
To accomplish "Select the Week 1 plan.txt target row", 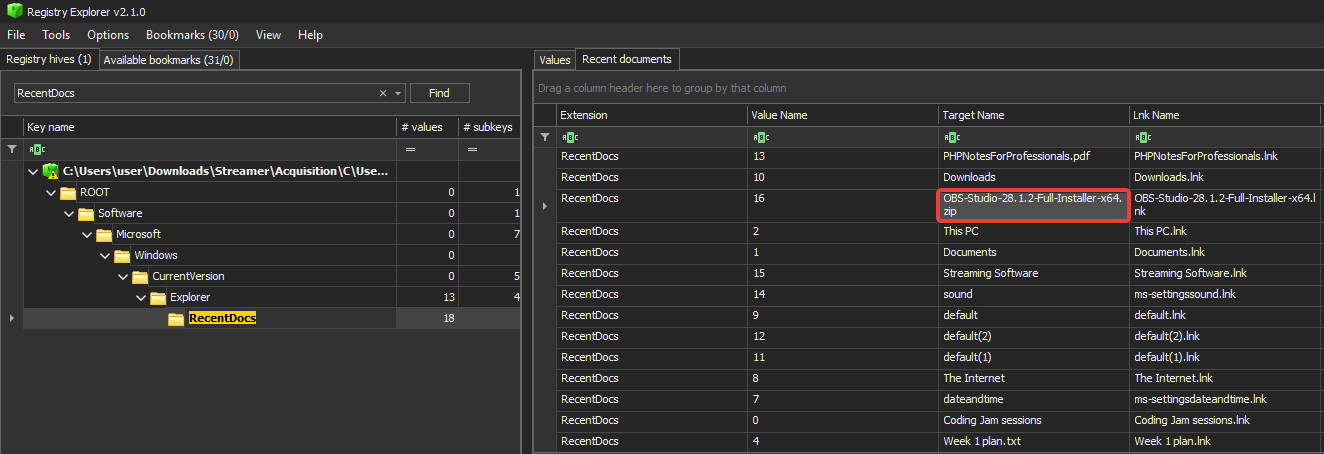I will point(981,441).
